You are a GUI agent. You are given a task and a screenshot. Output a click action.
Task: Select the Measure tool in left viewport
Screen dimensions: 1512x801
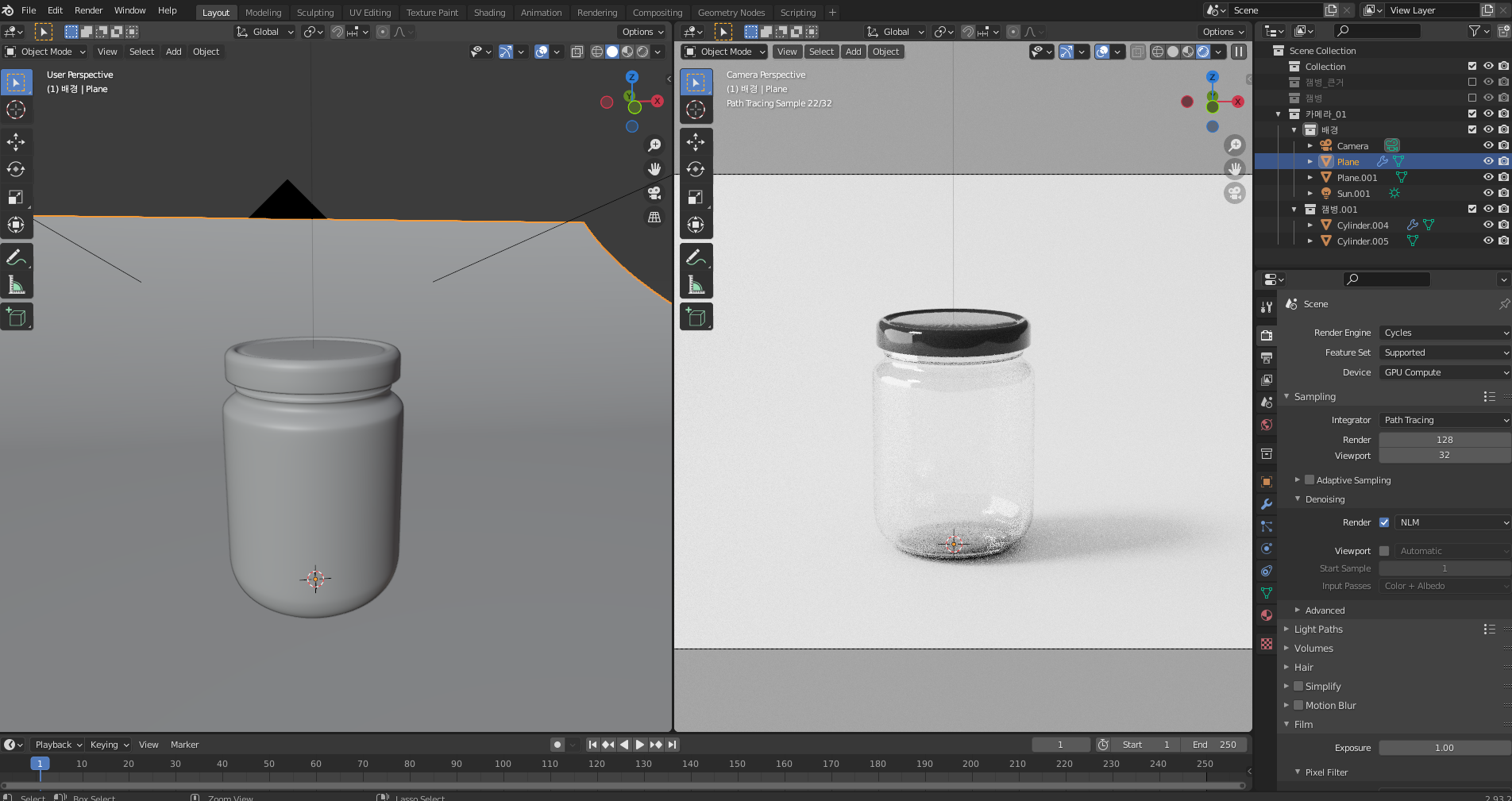pos(16,285)
